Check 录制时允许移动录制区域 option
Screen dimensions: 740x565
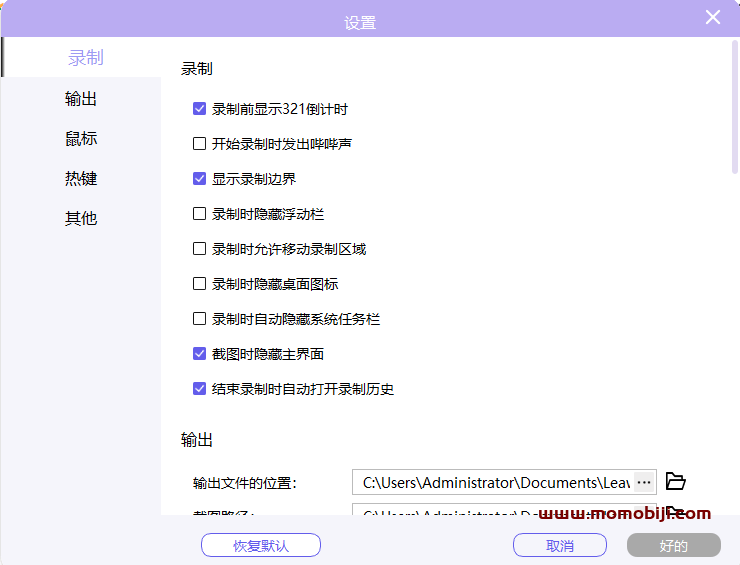(x=199, y=249)
